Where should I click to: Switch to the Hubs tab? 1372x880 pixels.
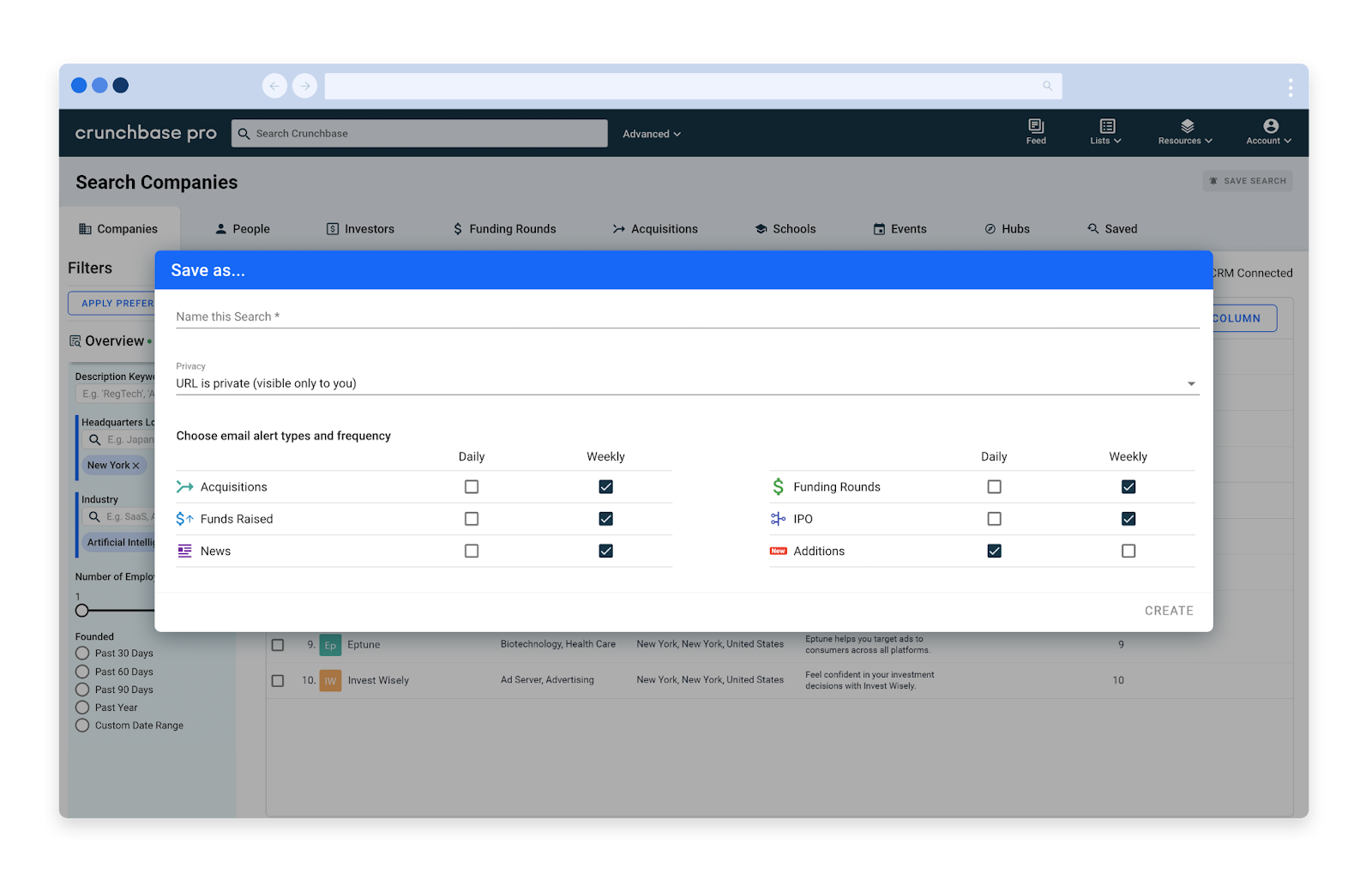tap(1007, 229)
